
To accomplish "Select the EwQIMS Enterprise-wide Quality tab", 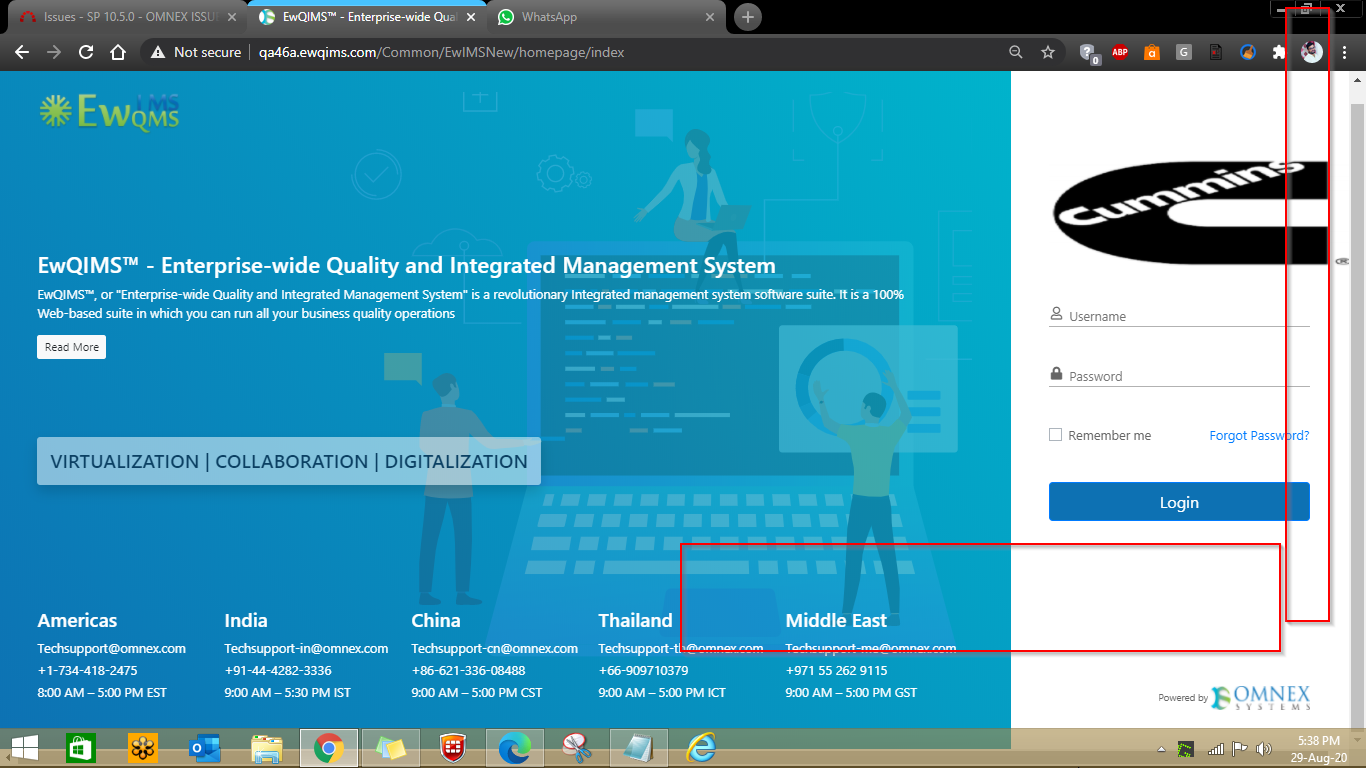I will pyautogui.click(x=367, y=17).
